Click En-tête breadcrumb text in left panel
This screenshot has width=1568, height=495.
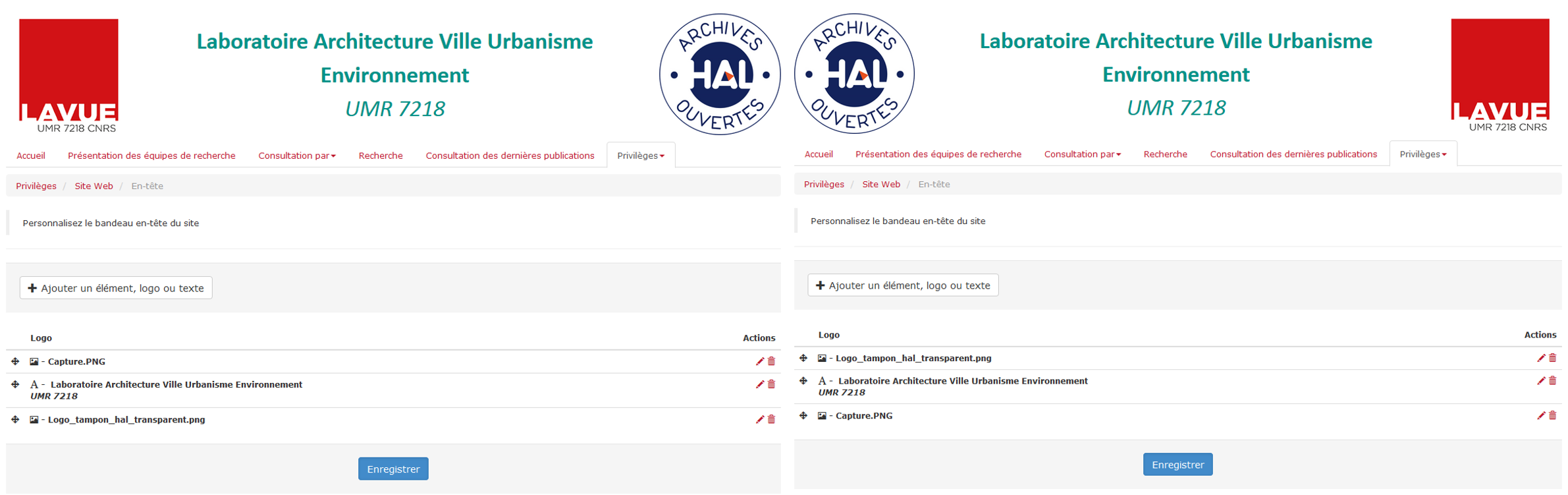pyautogui.click(x=147, y=186)
